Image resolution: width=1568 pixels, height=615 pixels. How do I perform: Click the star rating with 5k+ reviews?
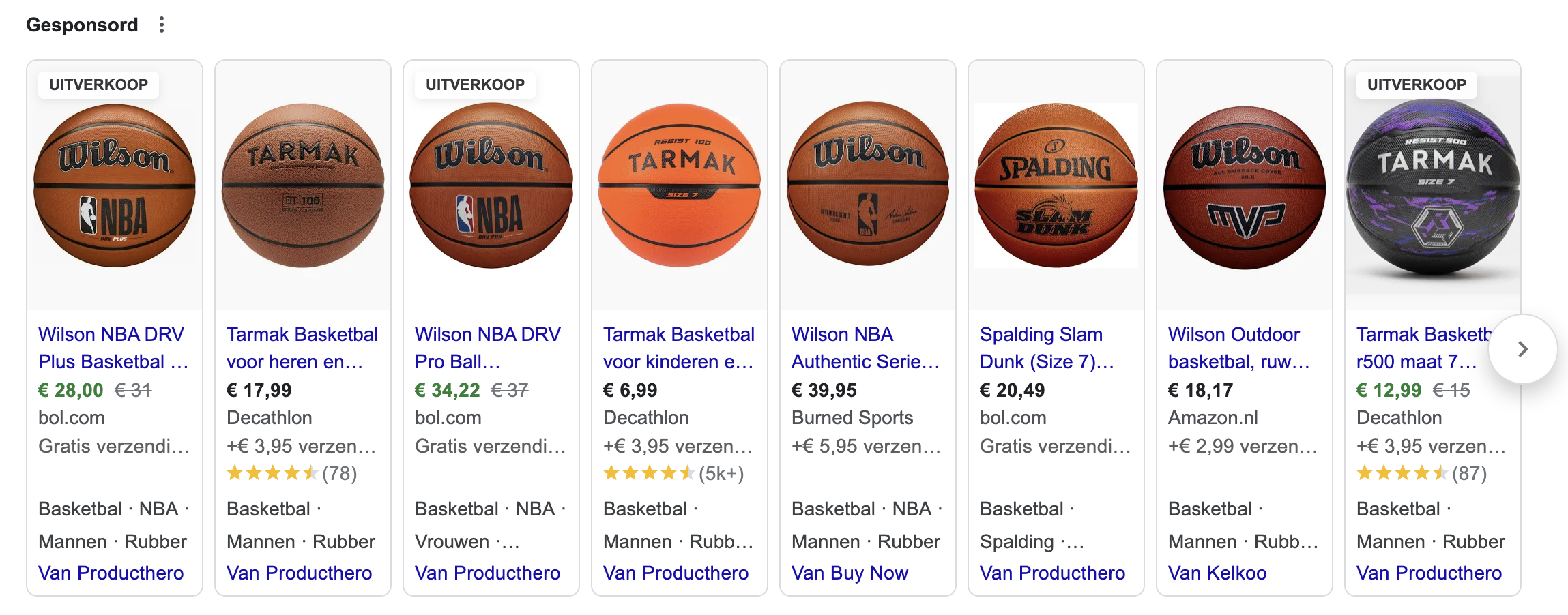[x=673, y=473]
